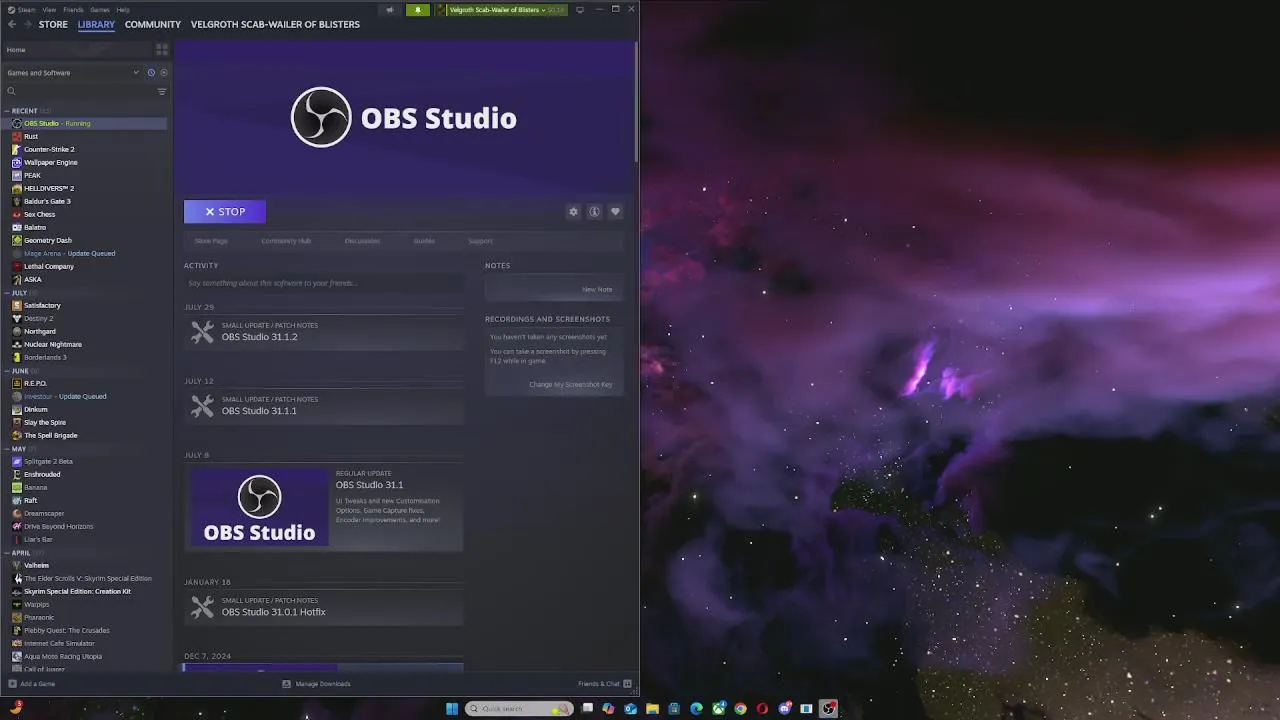Open the VELGROTH SCAB-WAILER OF BLISTERS profile tab
The image size is (1280, 720).
(275, 24)
